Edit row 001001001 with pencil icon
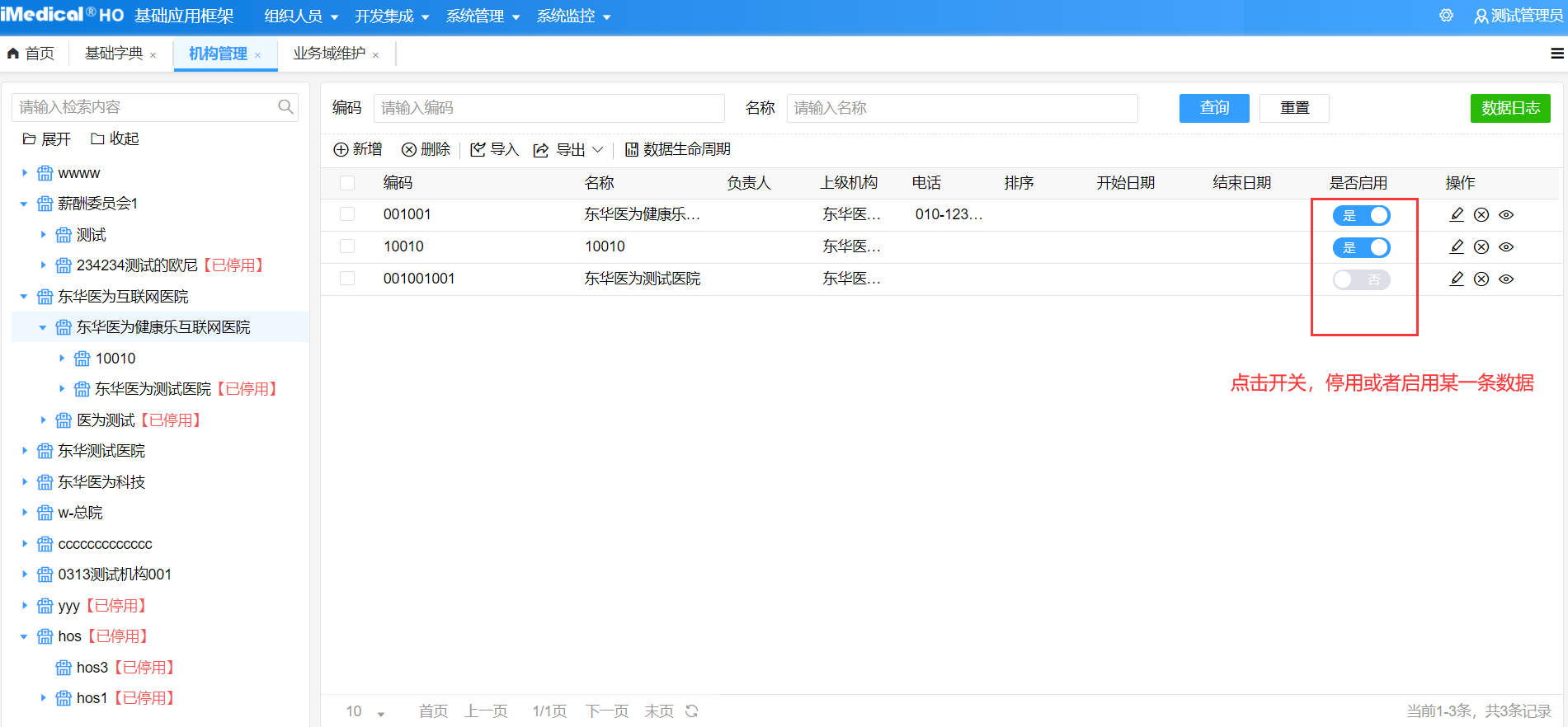This screenshot has height=727, width=1568. point(1457,279)
